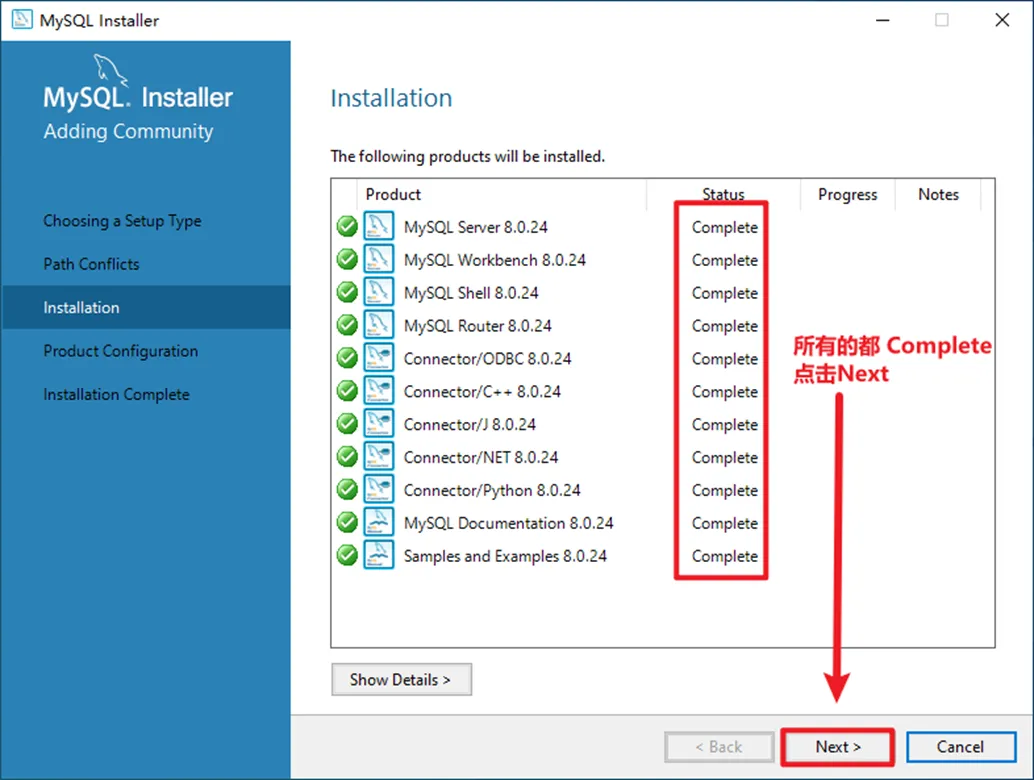The height and width of the screenshot is (780, 1034).
Task: Click the Connector/ODBC 8.0.24 product icon
Action: coord(379,359)
